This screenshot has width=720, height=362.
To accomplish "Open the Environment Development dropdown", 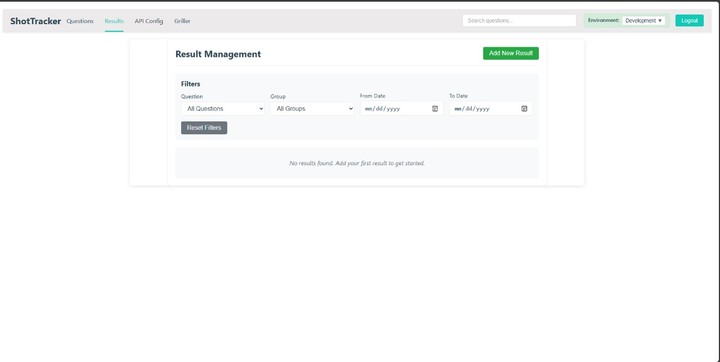I will coord(644,21).
